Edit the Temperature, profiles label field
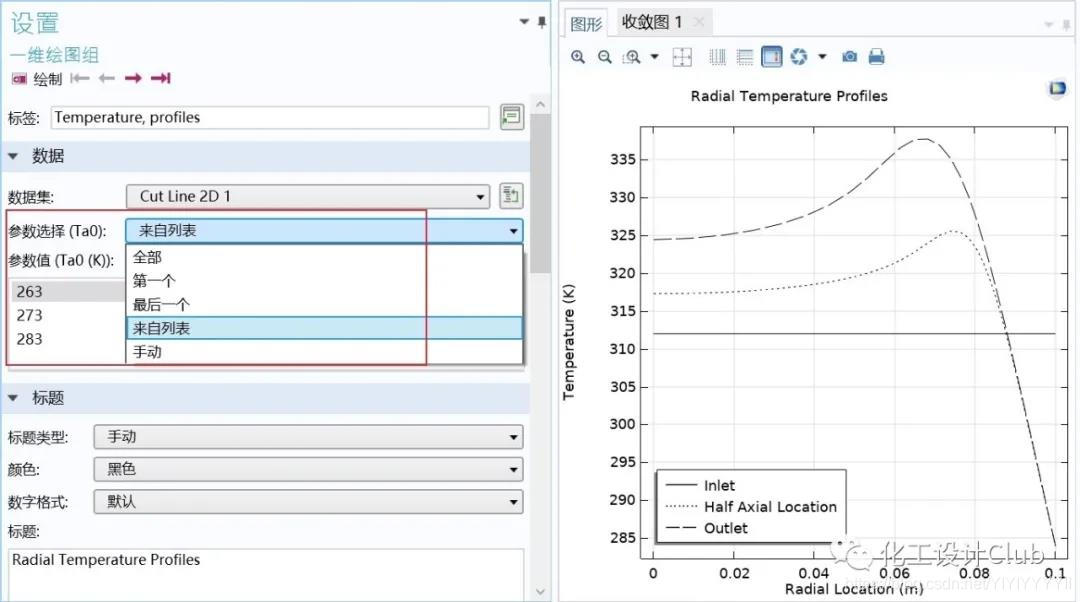1080x602 pixels. [270, 118]
